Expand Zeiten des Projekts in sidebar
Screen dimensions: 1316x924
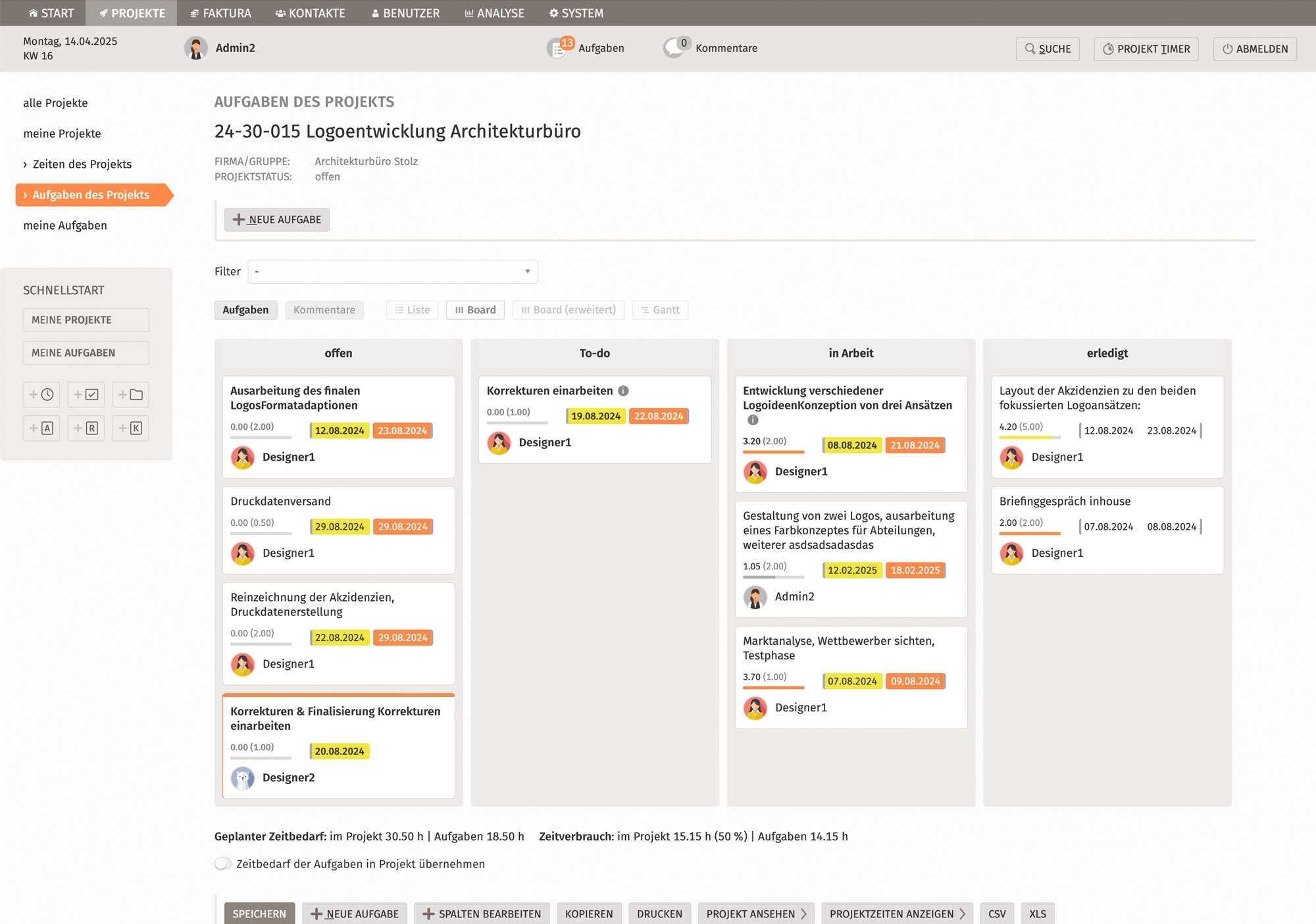pyautogui.click(x=82, y=165)
